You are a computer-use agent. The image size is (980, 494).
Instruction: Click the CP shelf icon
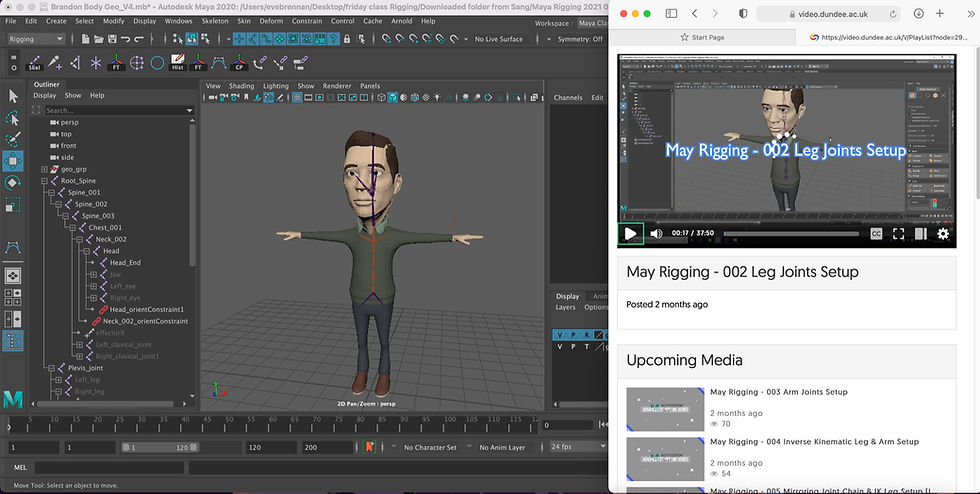coord(239,63)
